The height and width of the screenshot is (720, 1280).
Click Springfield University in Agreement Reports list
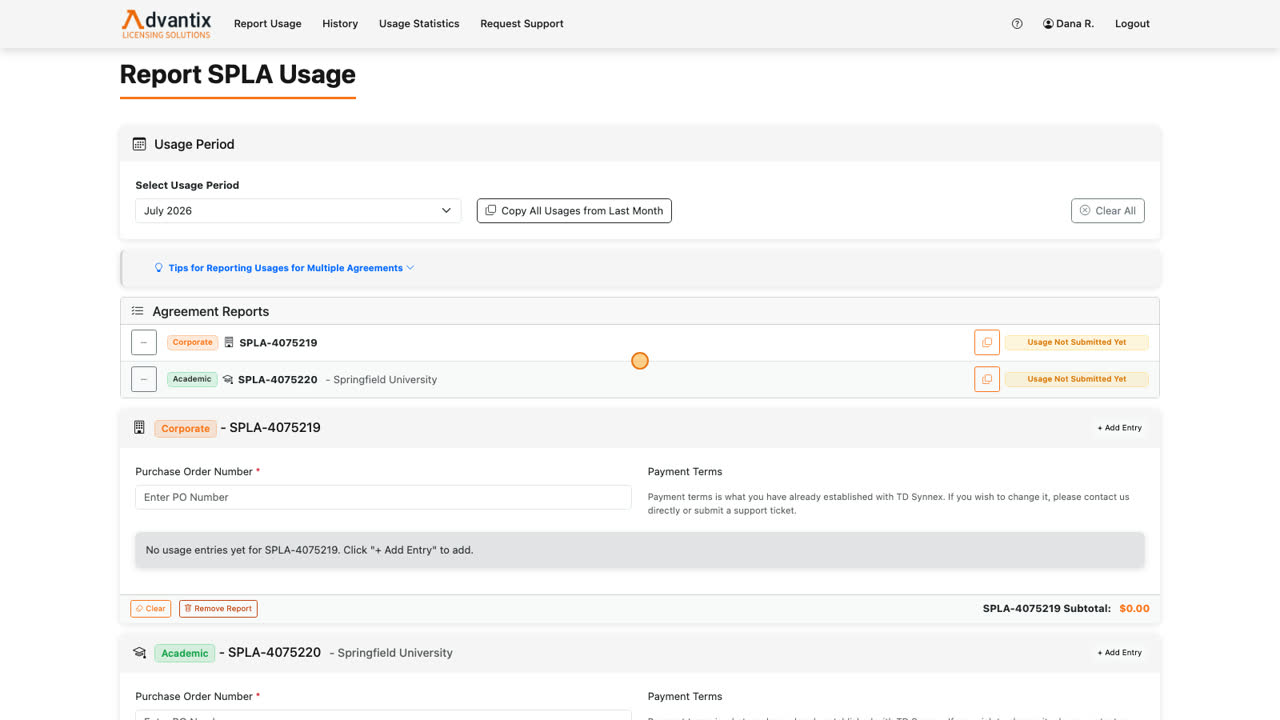click(x=385, y=380)
